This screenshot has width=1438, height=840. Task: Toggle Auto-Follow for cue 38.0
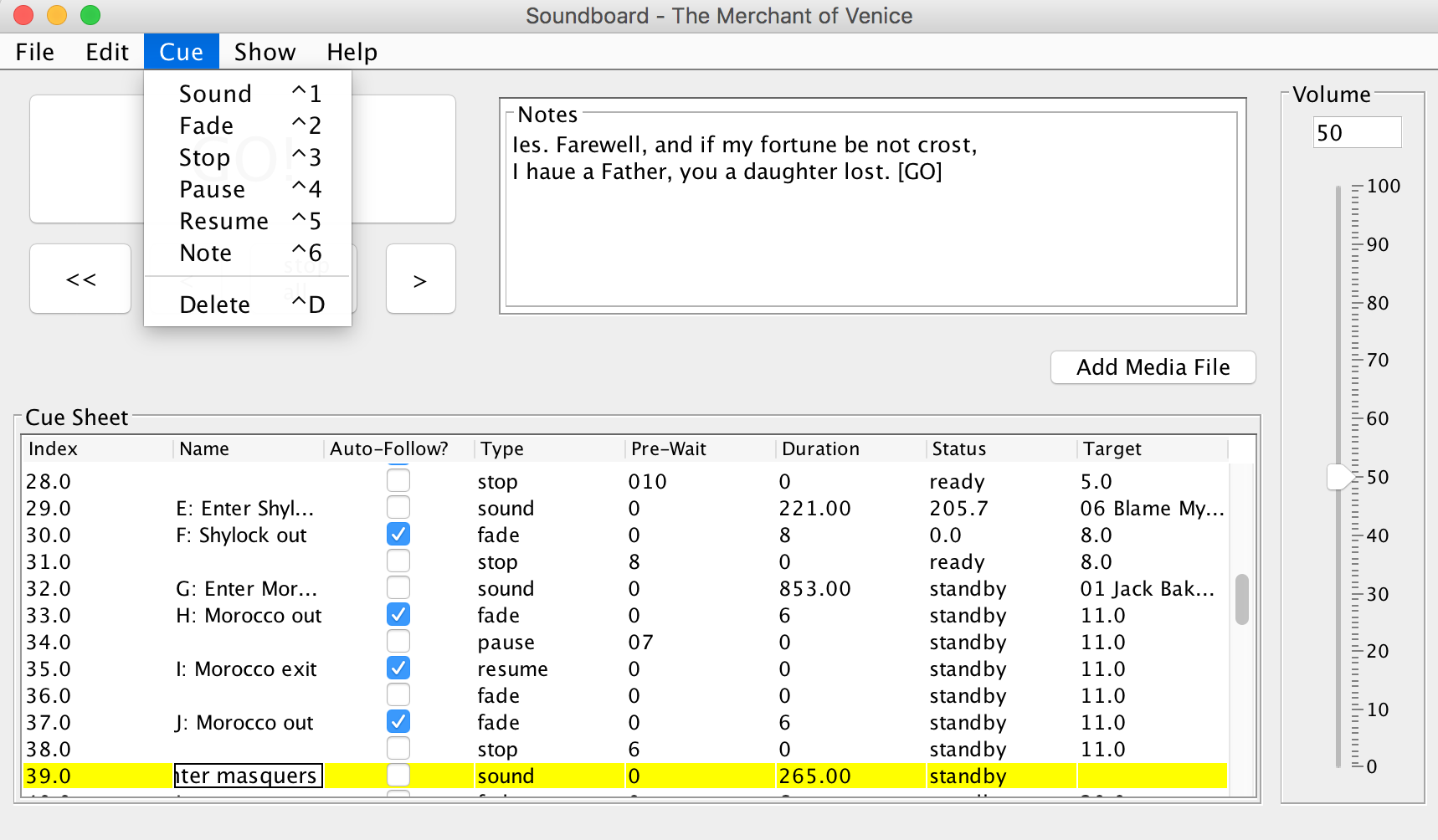(x=398, y=748)
